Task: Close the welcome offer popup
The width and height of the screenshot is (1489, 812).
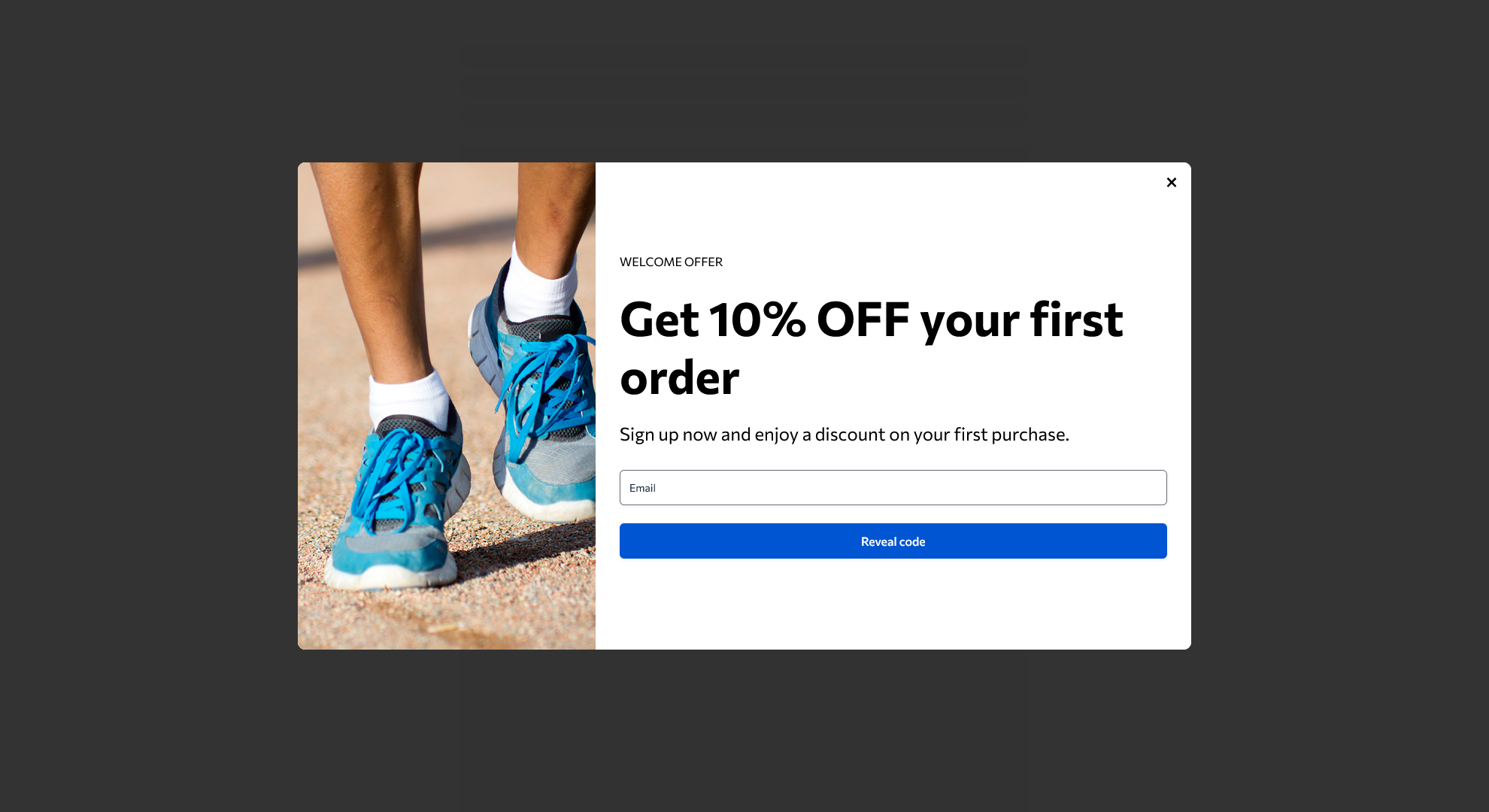Action: 1171,182
